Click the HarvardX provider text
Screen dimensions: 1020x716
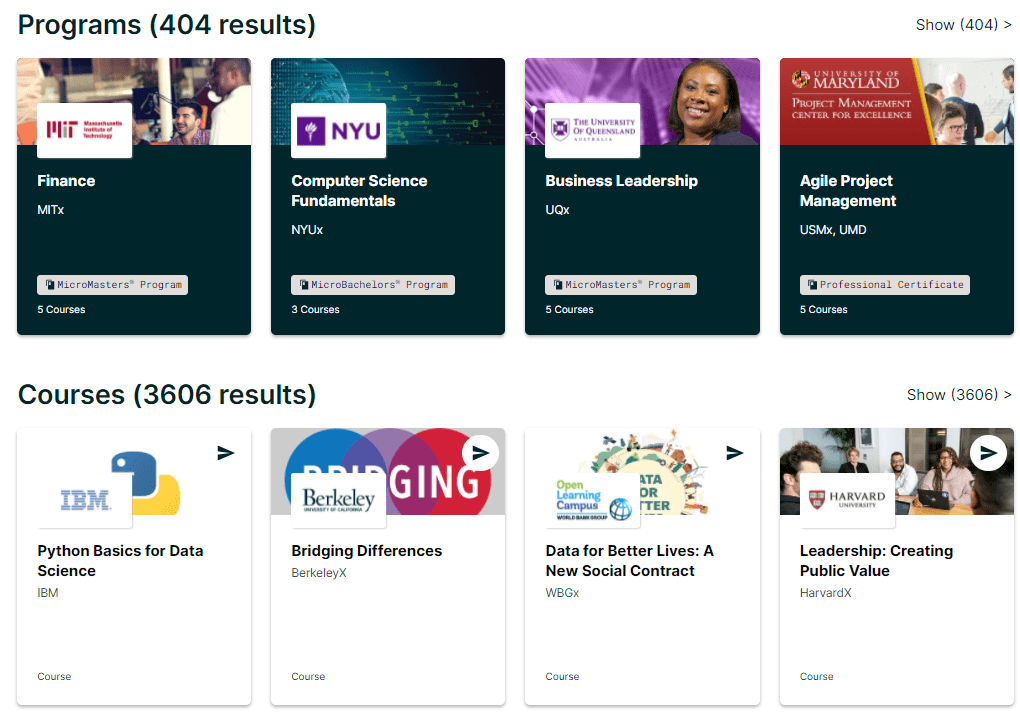coord(825,593)
